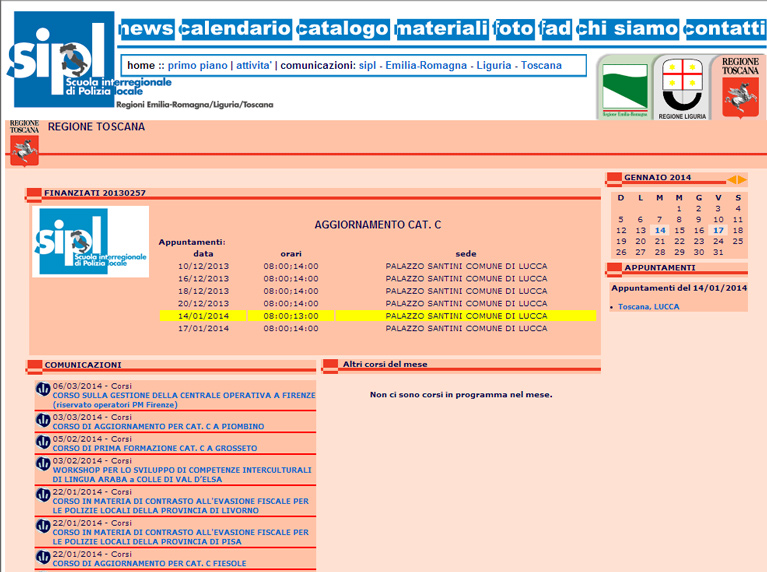Click the 18/12/2013 appointment date

pos(203,291)
